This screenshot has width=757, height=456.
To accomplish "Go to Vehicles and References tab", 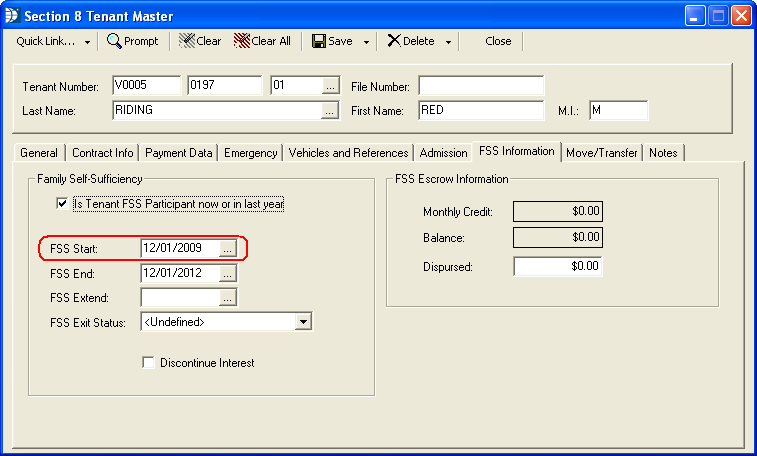I will point(349,153).
